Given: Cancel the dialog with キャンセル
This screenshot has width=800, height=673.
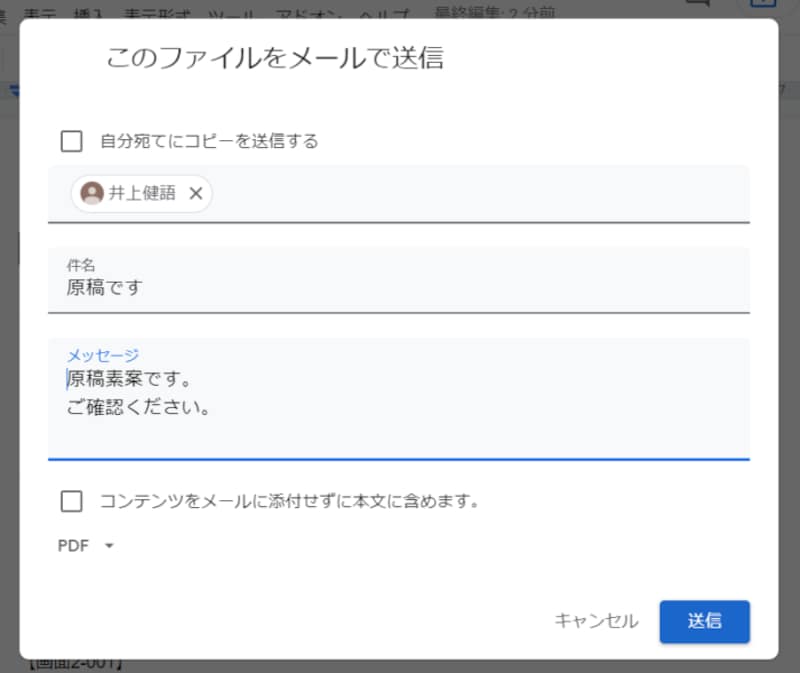Looking at the screenshot, I should click(598, 621).
